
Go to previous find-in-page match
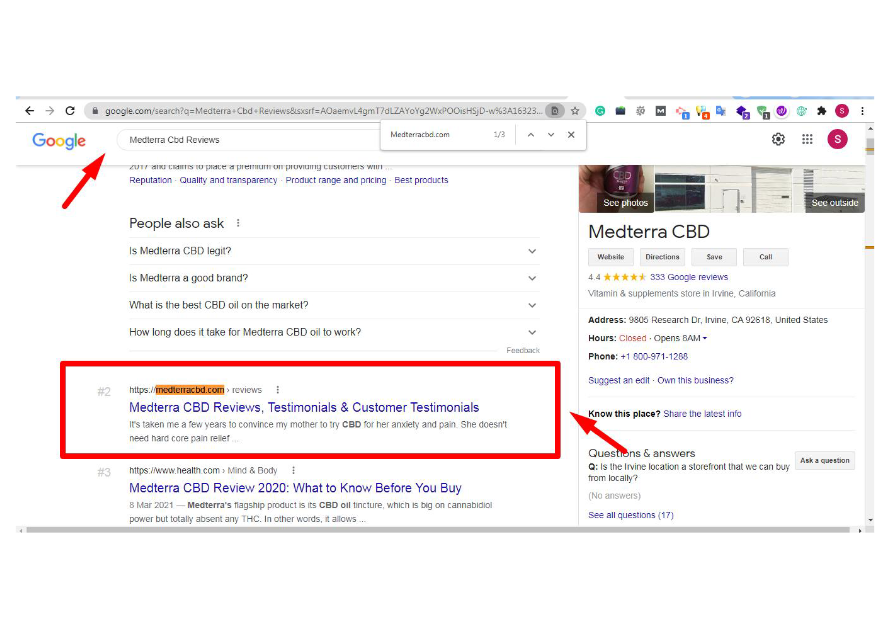point(531,134)
